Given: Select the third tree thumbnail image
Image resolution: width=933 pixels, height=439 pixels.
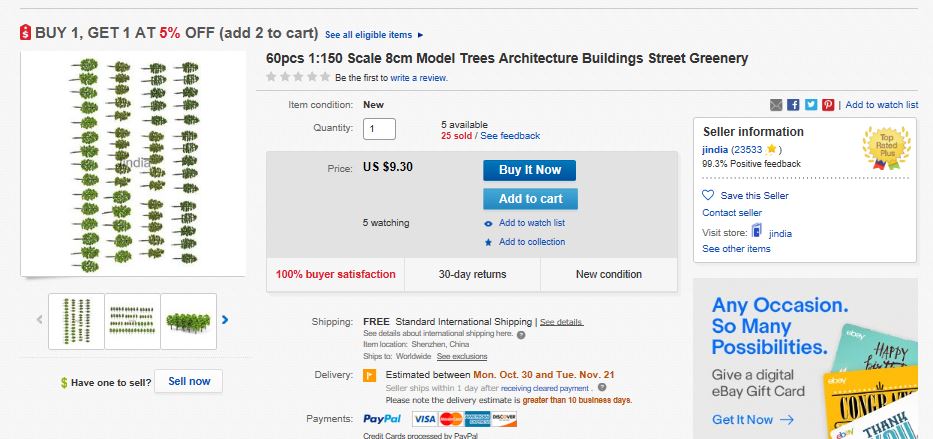Looking at the screenshot, I should pos(188,321).
